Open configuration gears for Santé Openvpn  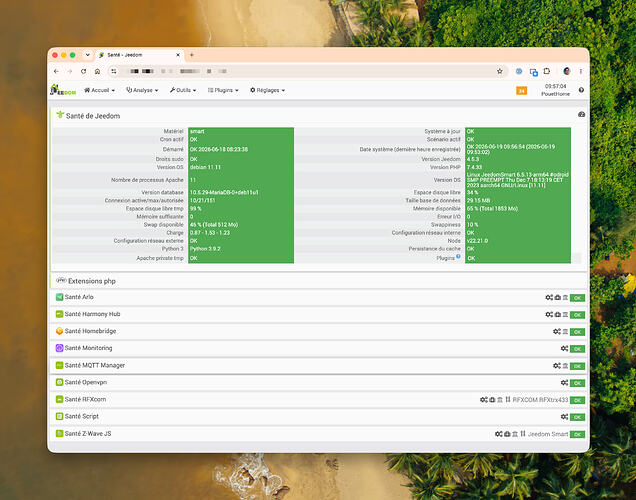point(564,383)
